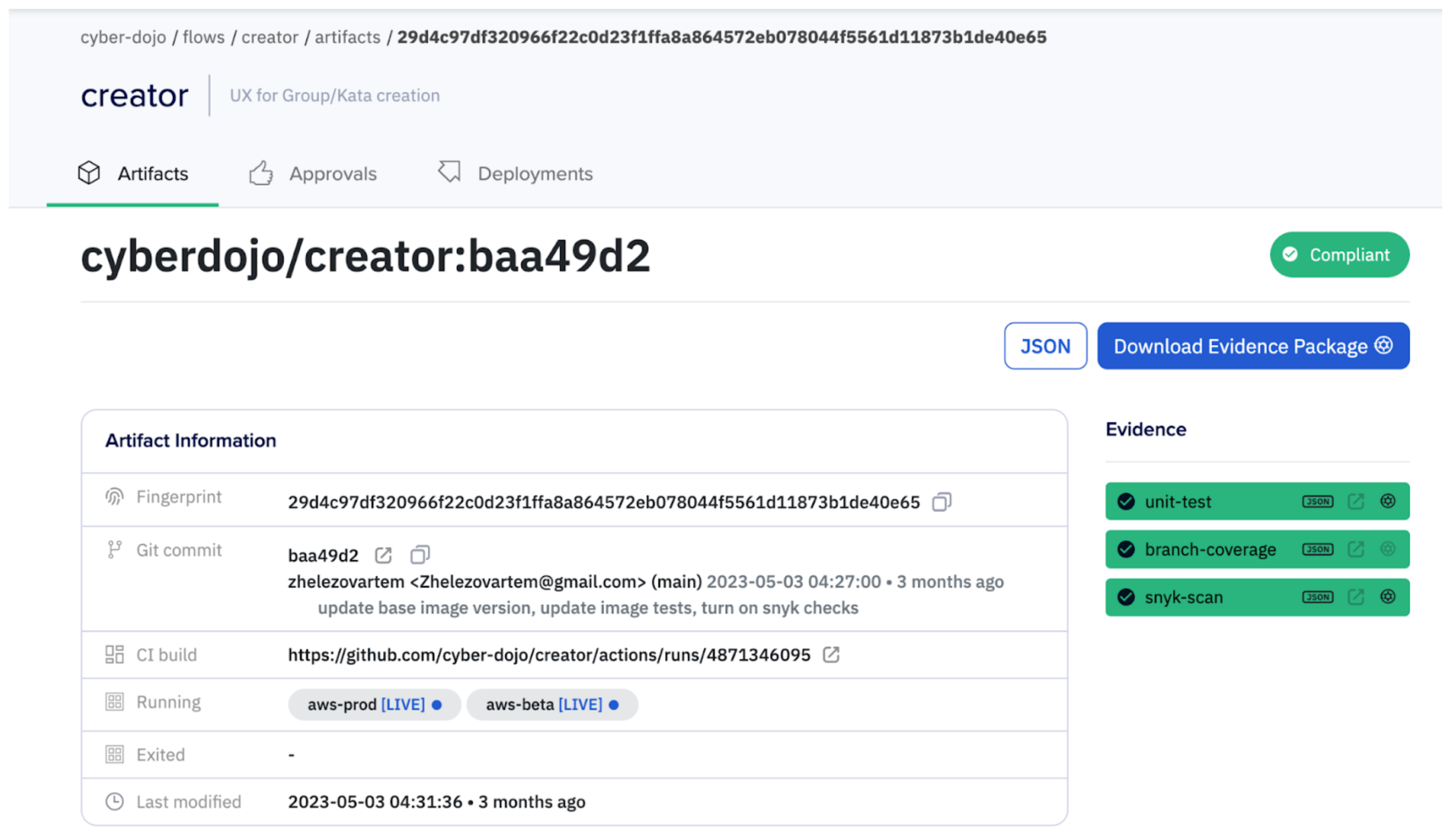This screenshot has width=1452, height=840.
Task: Go to flows in breadcrumb
Action: (x=204, y=37)
